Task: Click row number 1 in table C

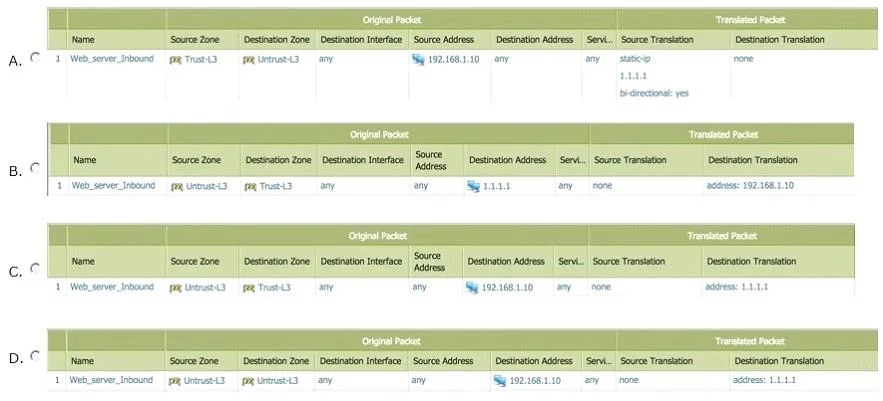Action: [x=58, y=287]
